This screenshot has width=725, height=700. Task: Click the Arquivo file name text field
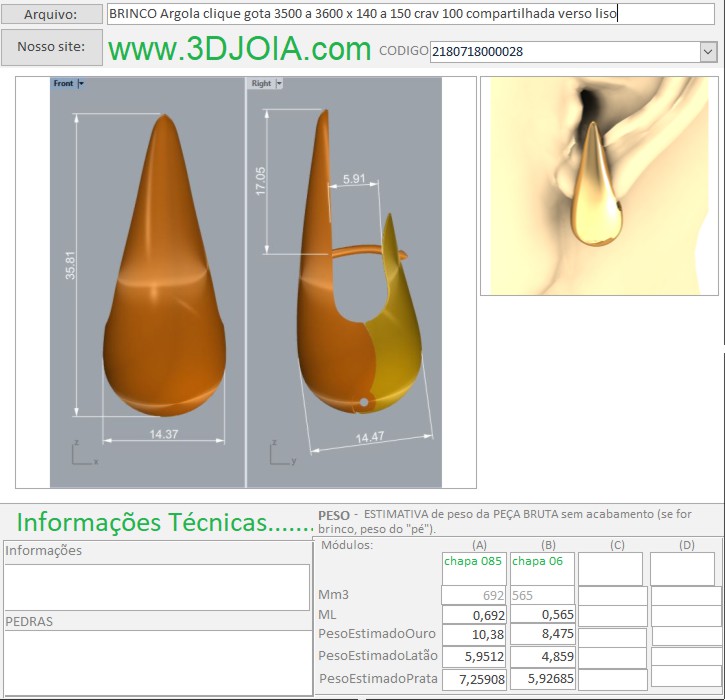pos(382,14)
